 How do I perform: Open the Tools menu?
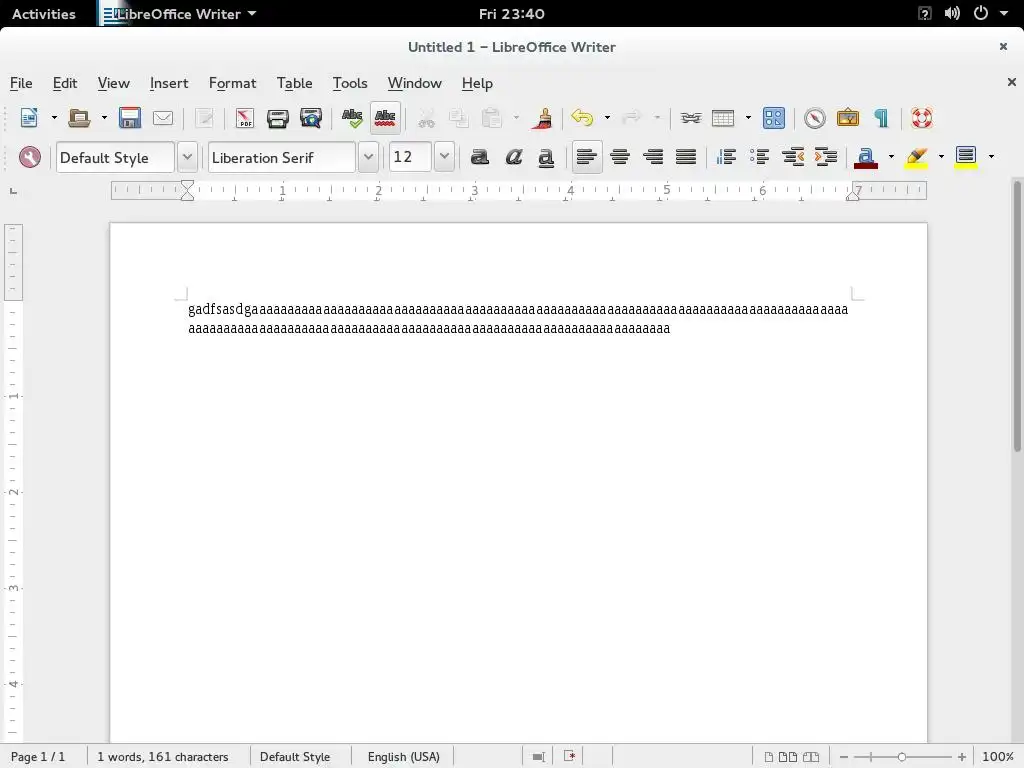(350, 83)
